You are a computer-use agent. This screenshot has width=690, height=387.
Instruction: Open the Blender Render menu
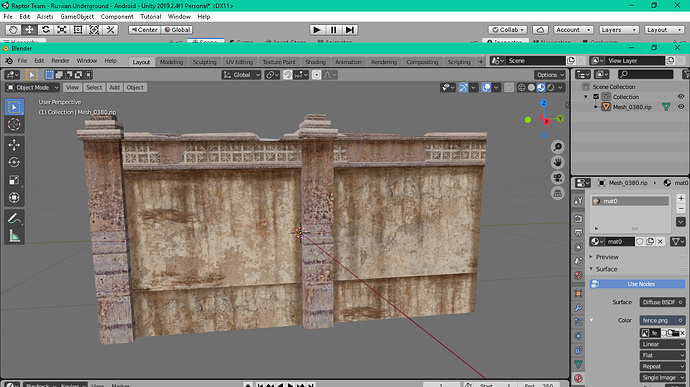pos(60,61)
